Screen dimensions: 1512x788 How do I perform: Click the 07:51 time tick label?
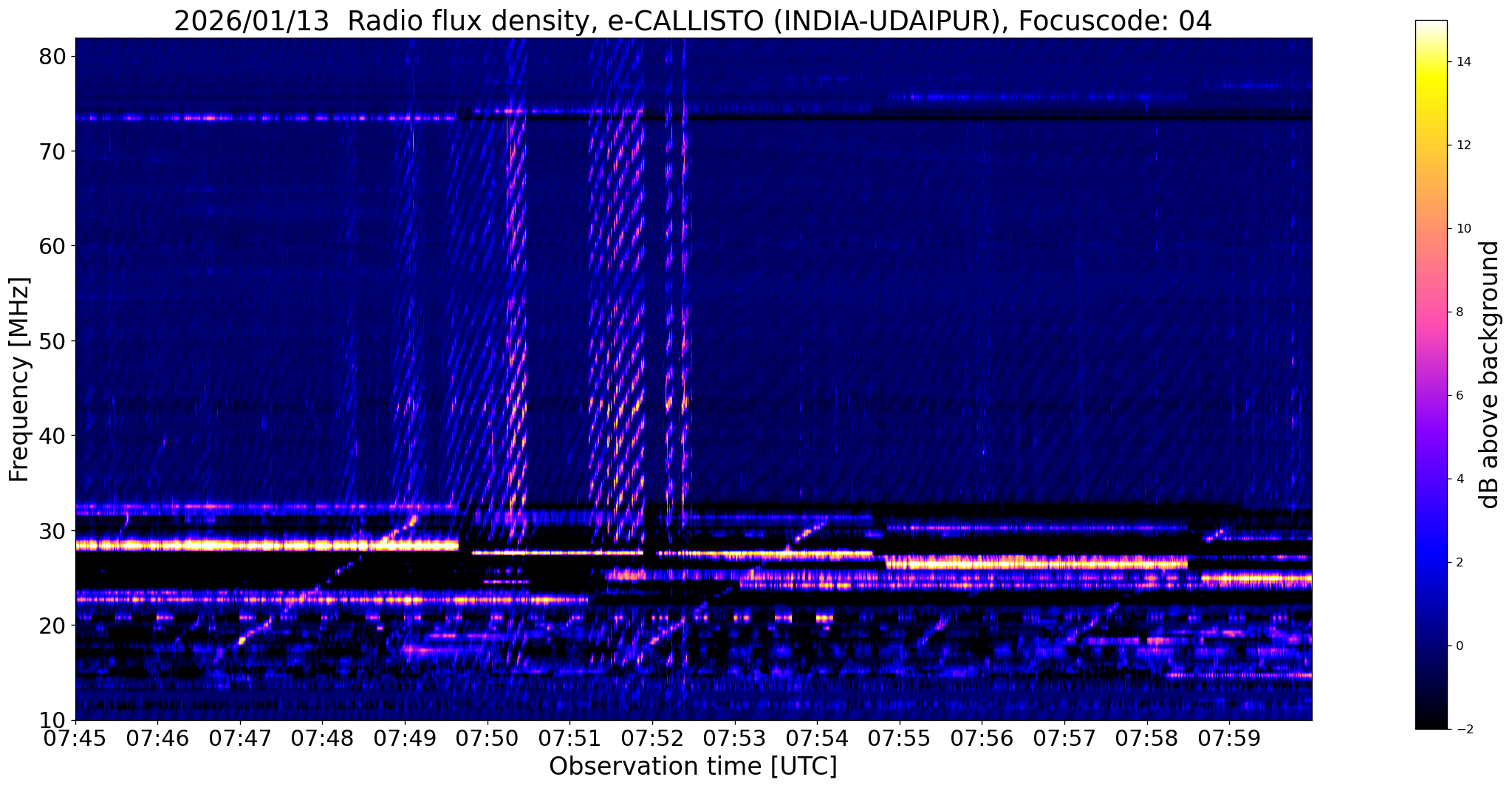point(569,738)
